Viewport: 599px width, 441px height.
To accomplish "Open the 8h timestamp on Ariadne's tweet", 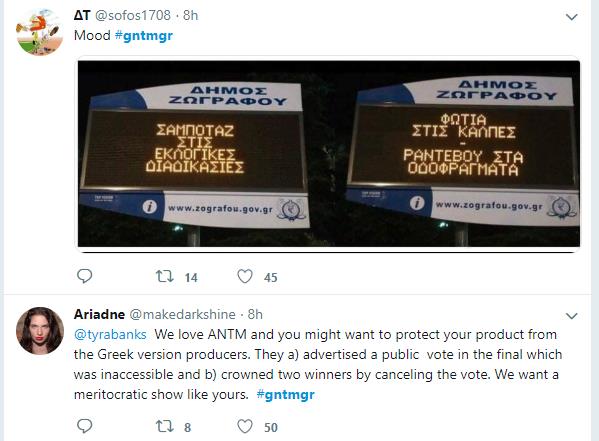I will coord(255,314).
